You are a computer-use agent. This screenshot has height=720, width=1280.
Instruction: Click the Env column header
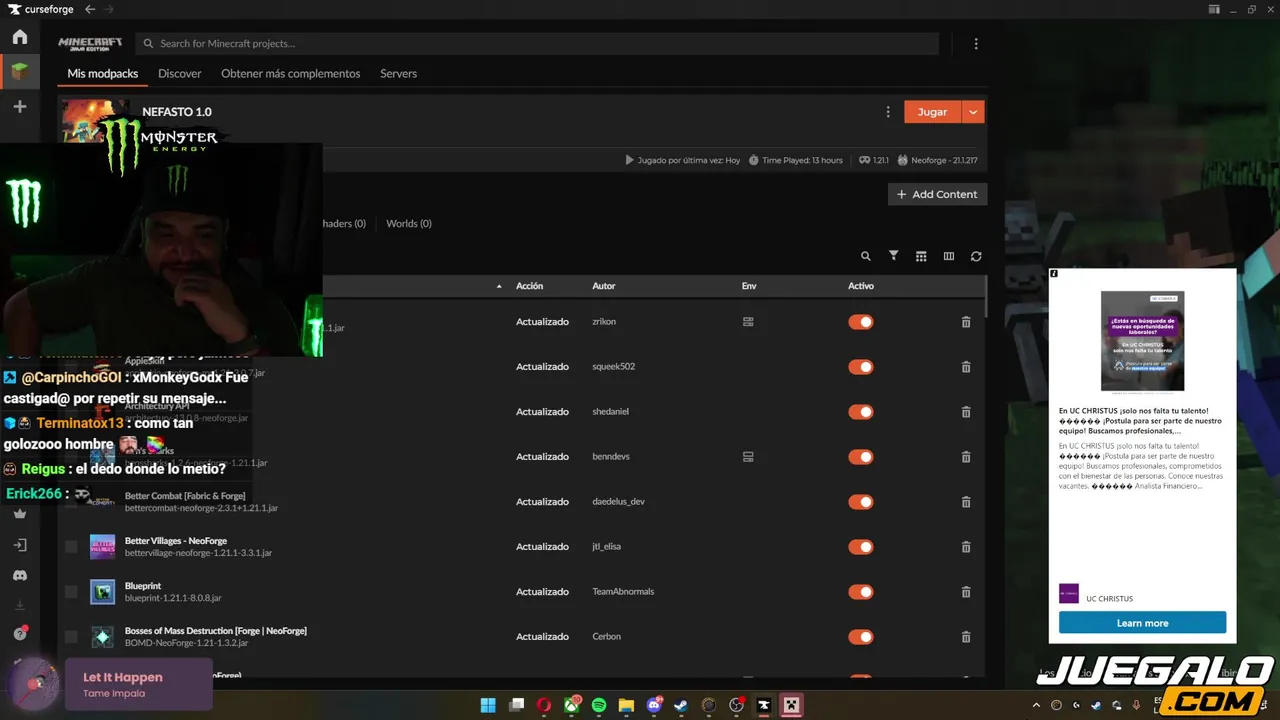coord(749,286)
